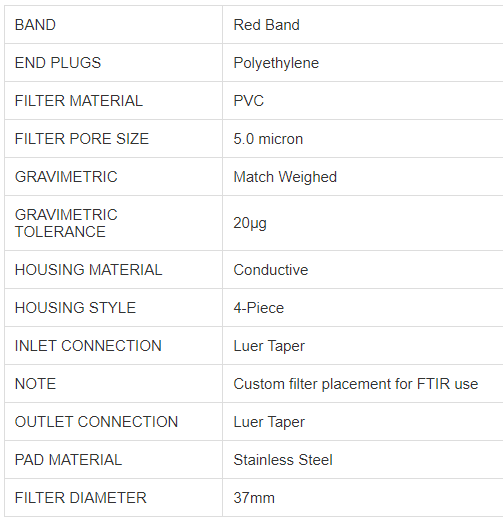Click the OUTLET CONNECTION label
503x519 pixels.
(96, 422)
